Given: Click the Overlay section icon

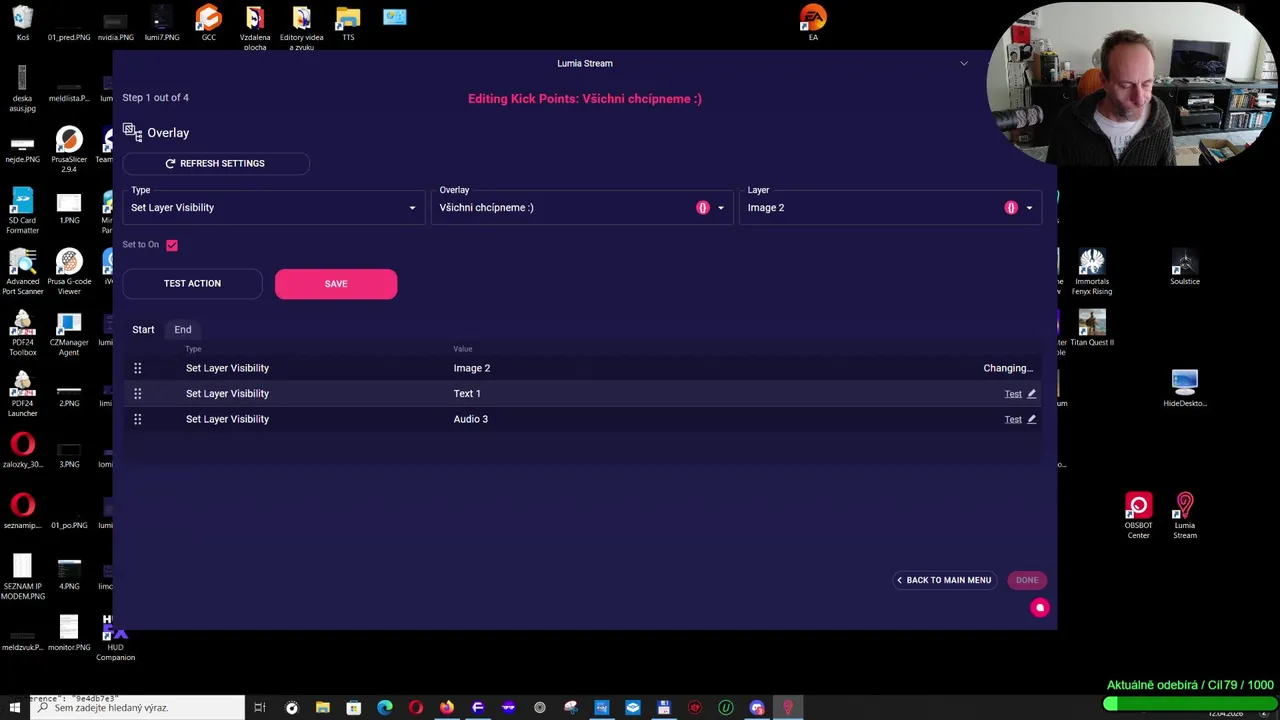Looking at the screenshot, I should pos(132,132).
